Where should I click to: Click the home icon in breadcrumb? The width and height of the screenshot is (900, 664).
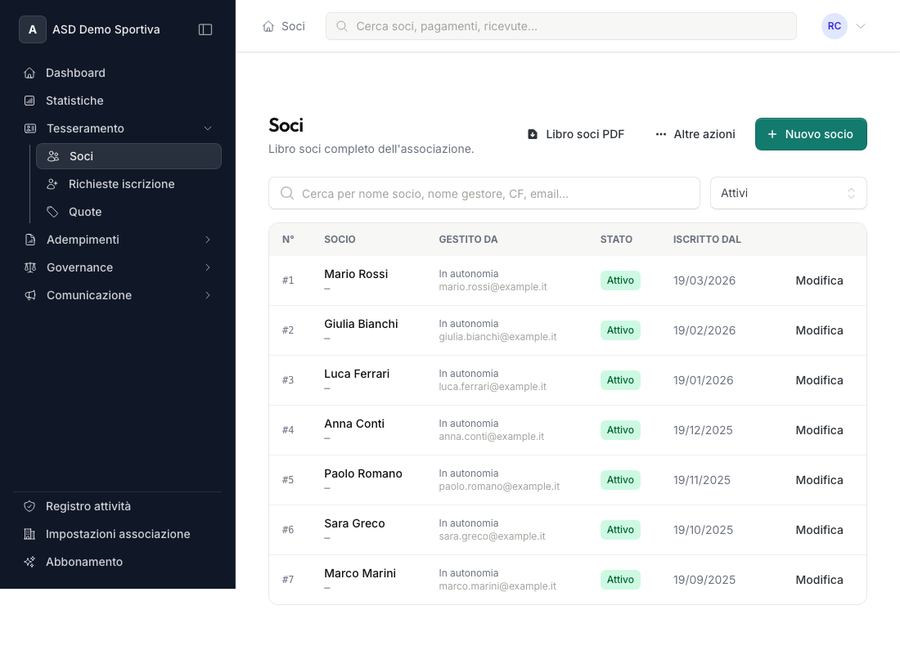pos(268,26)
